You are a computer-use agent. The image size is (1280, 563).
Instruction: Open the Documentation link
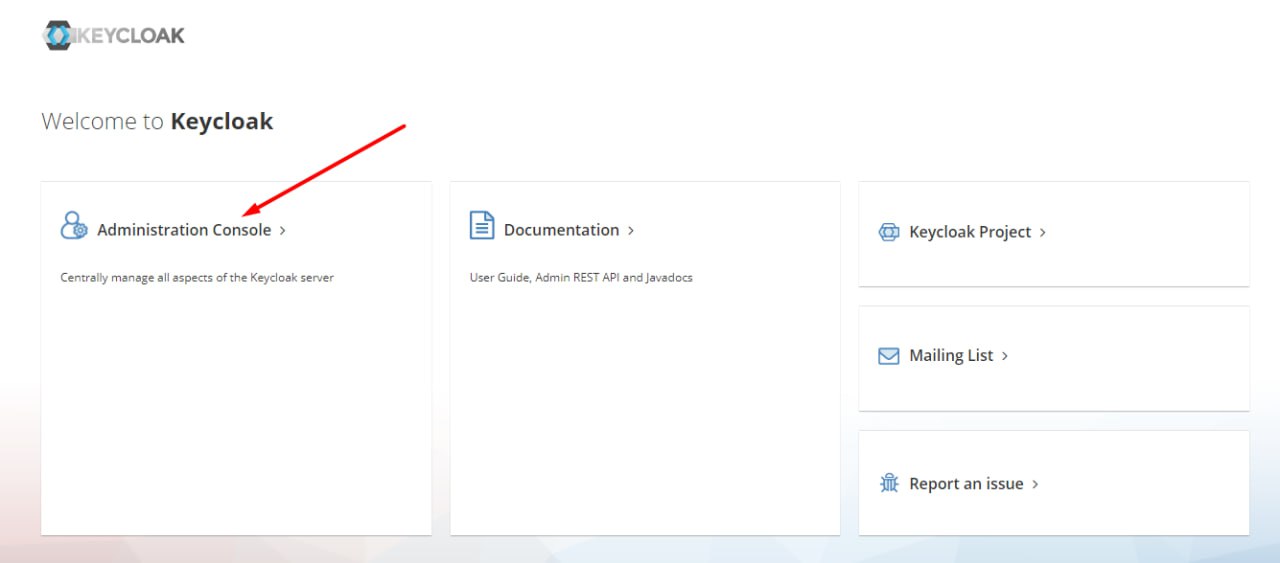561,230
